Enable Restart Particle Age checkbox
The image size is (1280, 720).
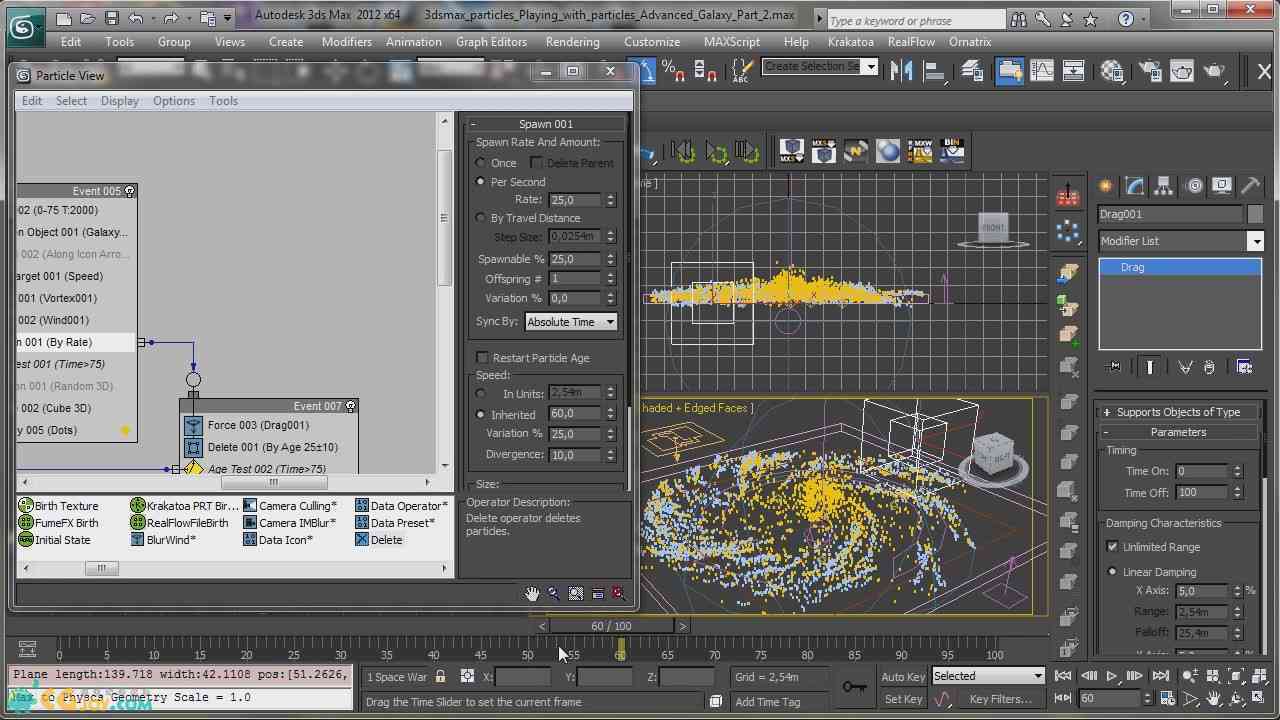click(483, 358)
